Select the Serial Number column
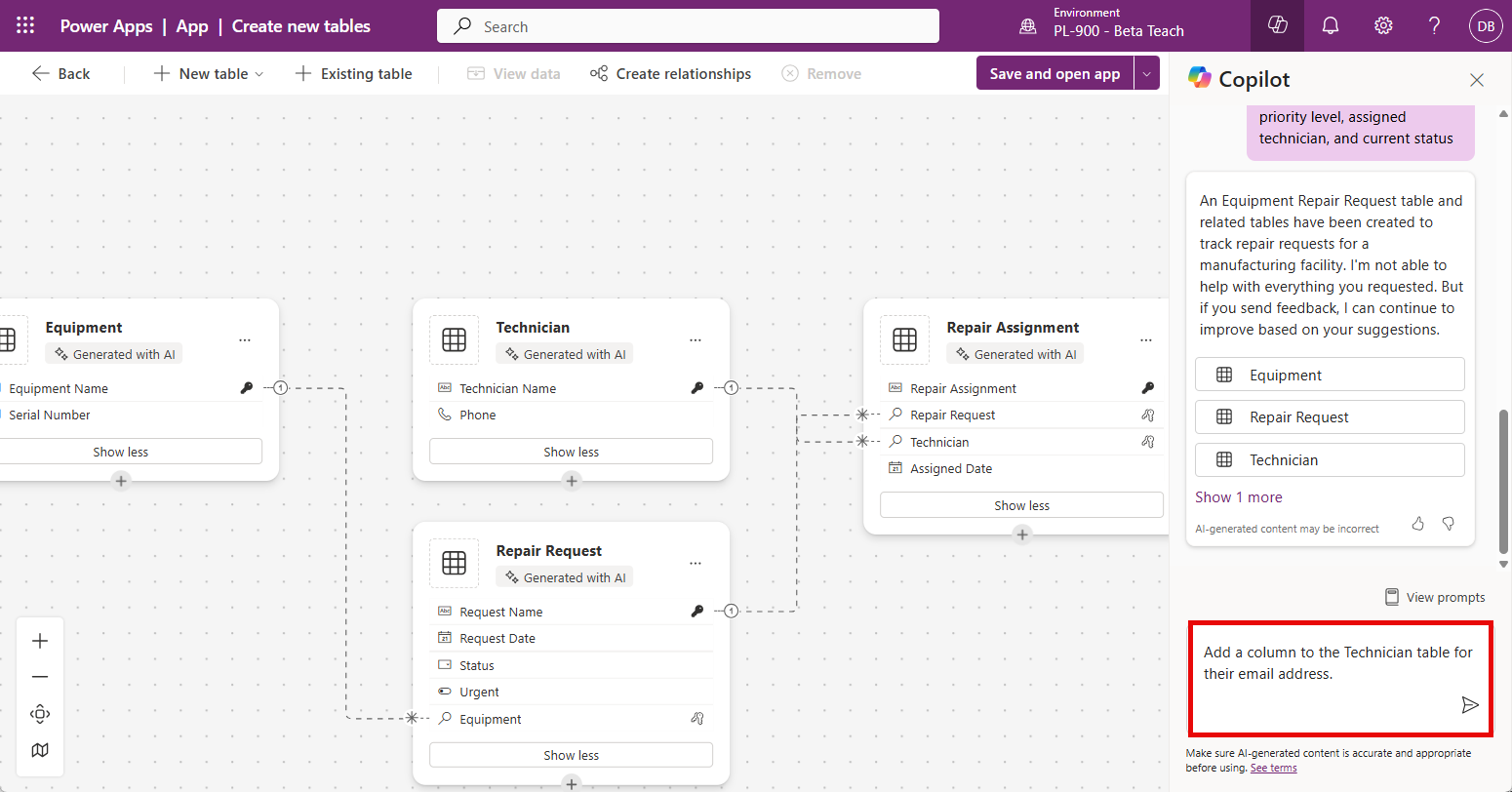 point(131,415)
